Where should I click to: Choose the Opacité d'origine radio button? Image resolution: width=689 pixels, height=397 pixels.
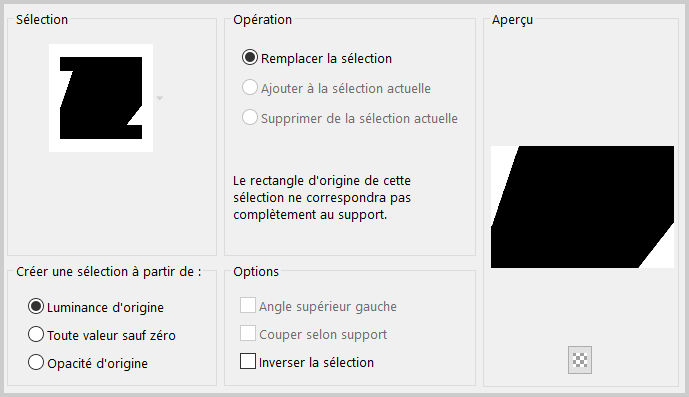[x=36, y=363]
